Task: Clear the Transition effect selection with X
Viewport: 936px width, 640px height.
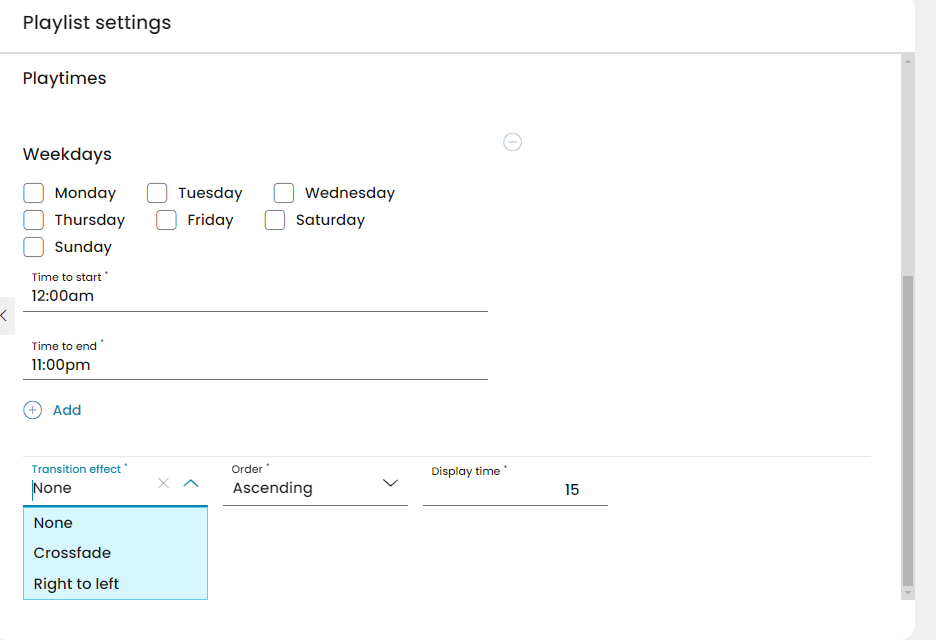Action: coord(164,483)
